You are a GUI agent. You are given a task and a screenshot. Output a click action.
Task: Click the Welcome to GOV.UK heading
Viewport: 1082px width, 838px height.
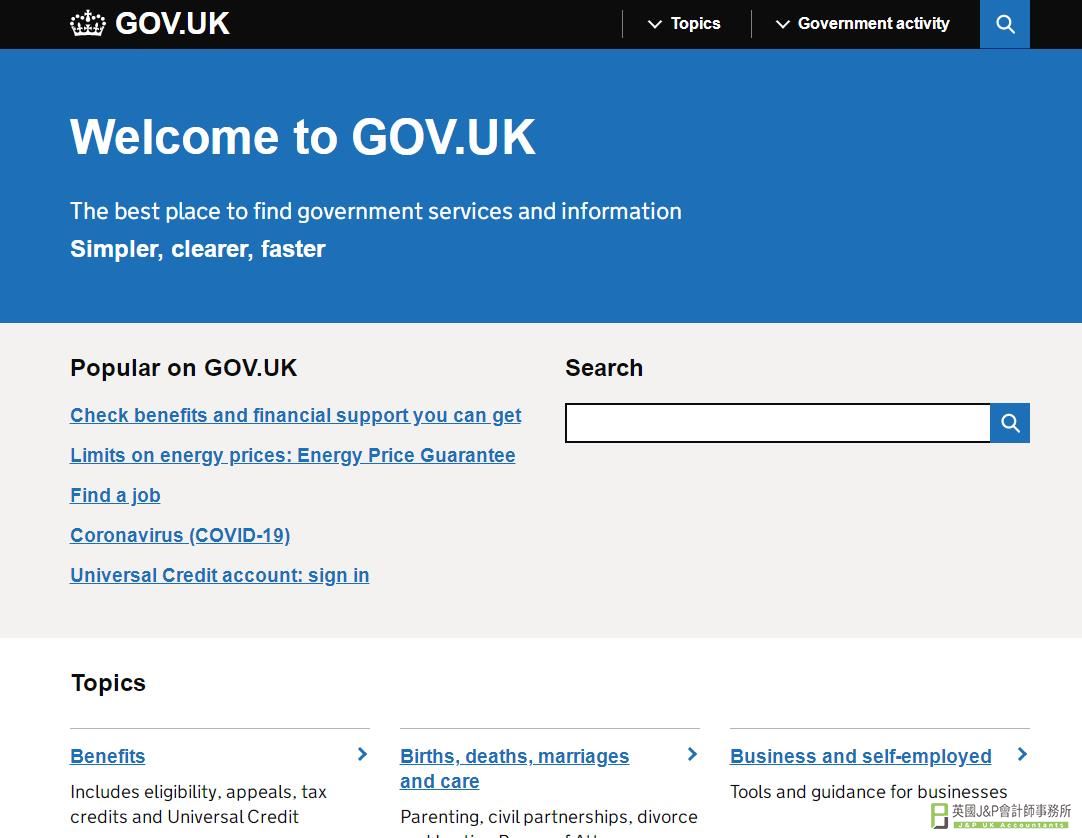(x=302, y=137)
